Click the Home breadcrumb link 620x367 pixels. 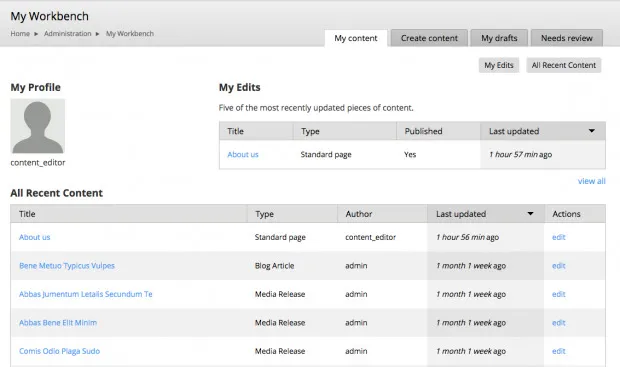(x=20, y=34)
